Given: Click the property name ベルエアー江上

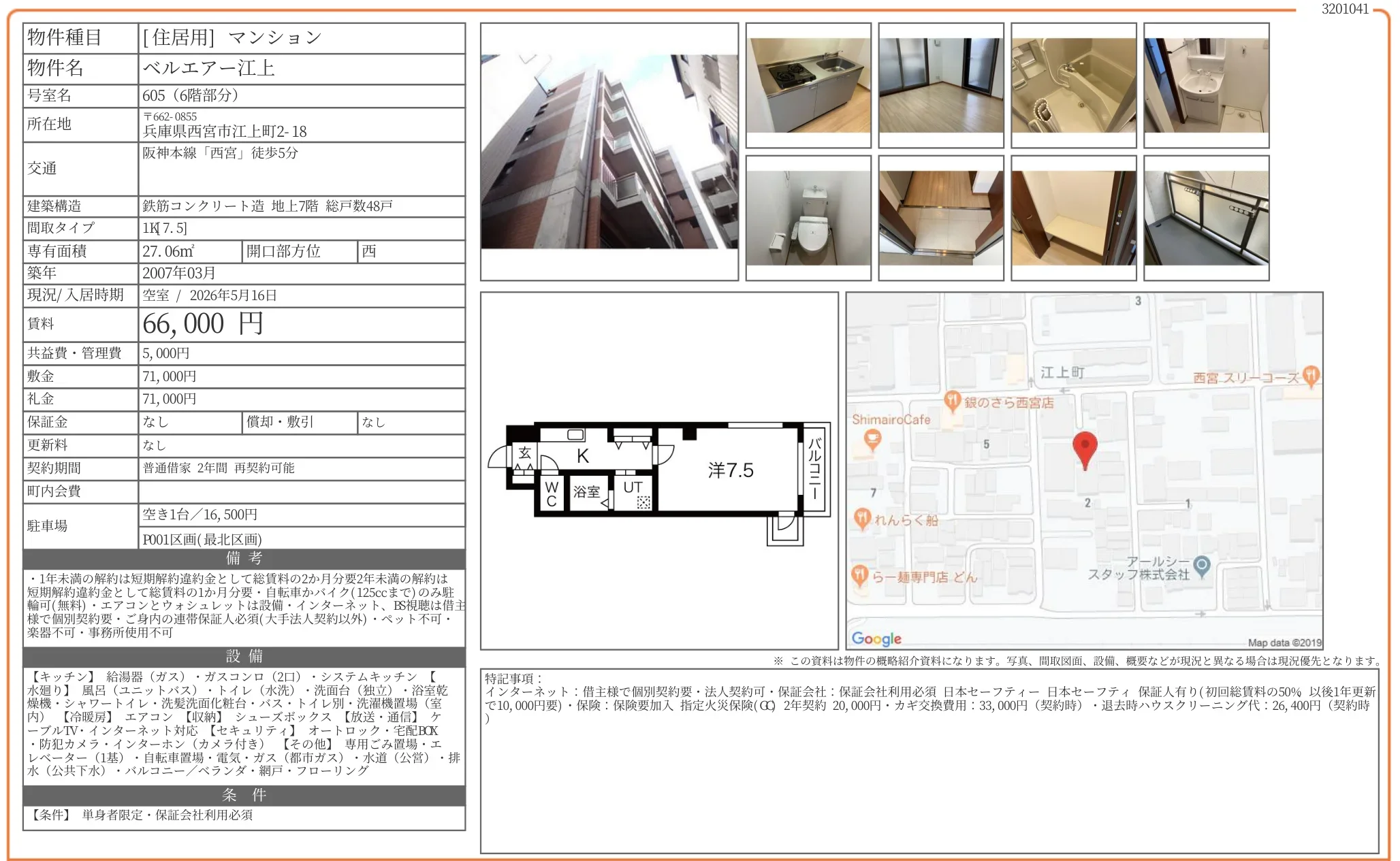Looking at the screenshot, I should pyautogui.click(x=209, y=68).
